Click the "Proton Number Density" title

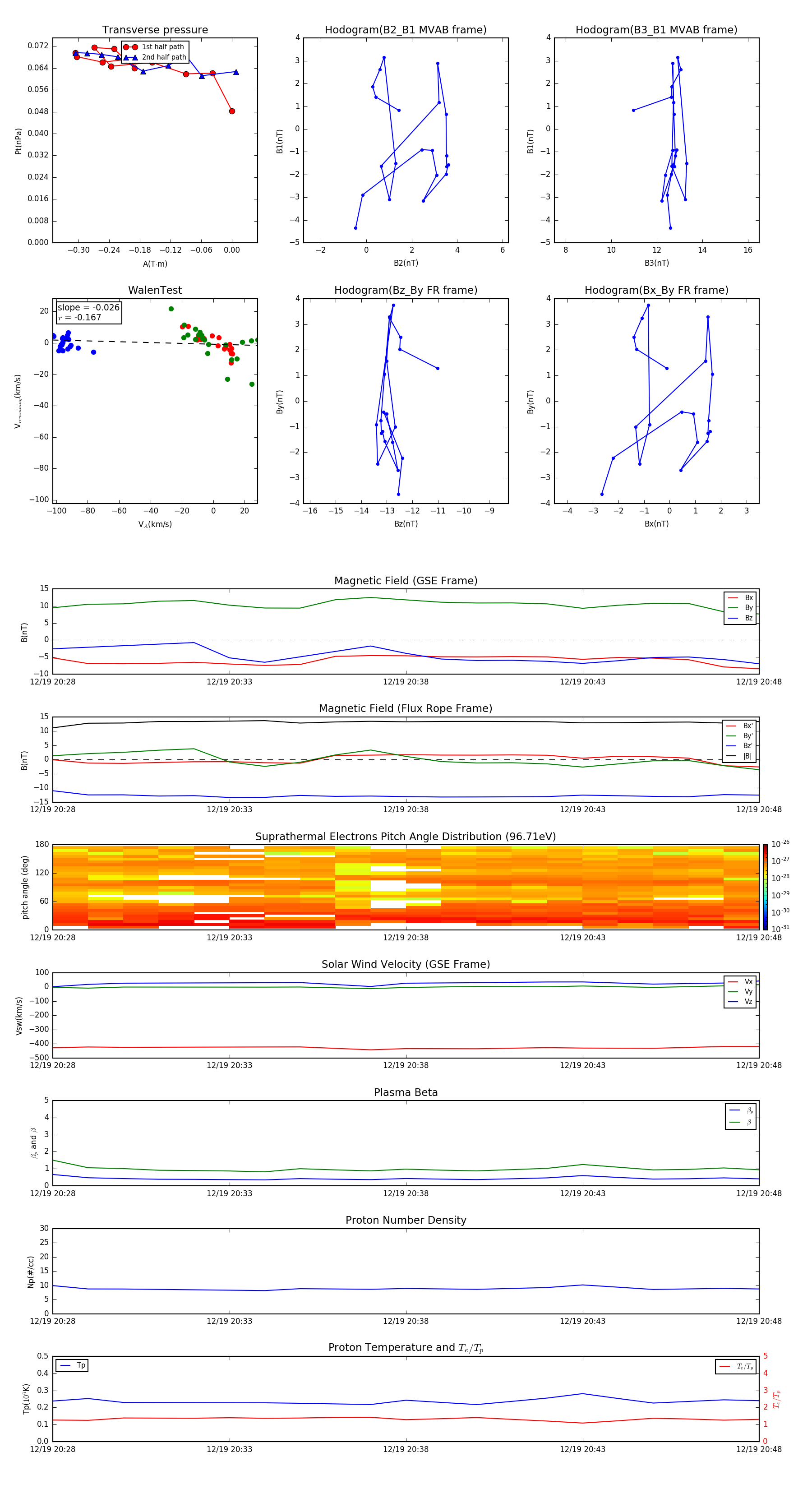click(x=406, y=1220)
